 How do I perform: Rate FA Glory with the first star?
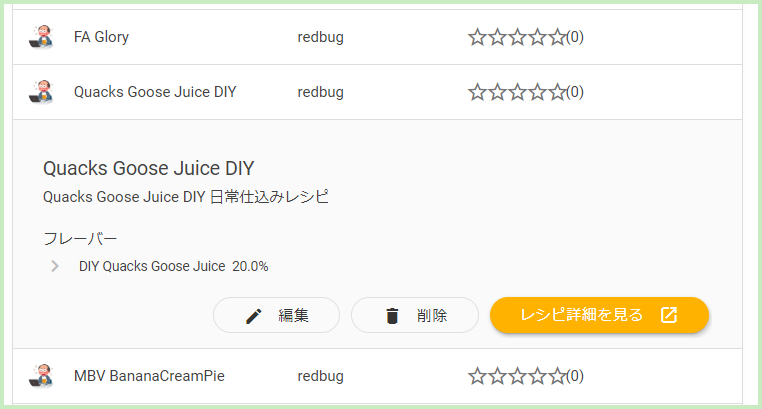pyautogui.click(x=477, y=37)
